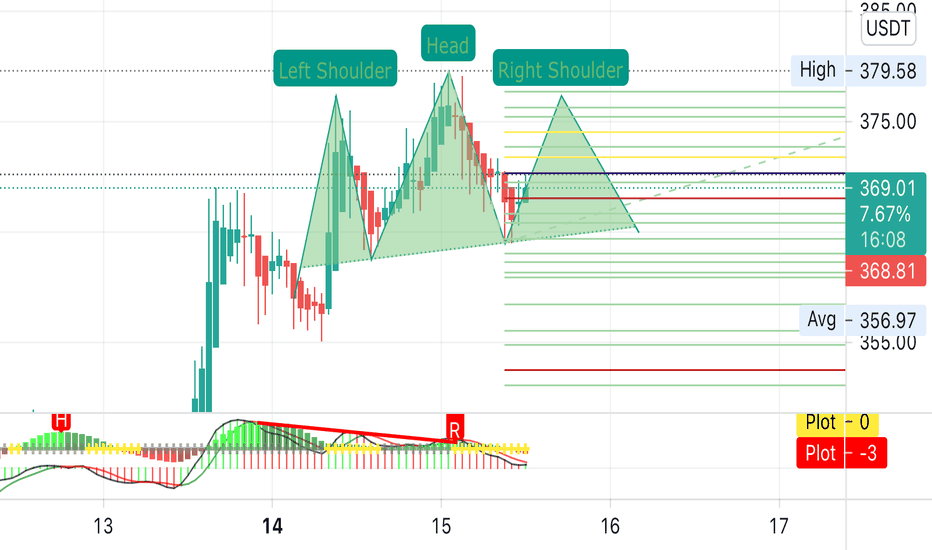Click the Head pattern label
Image resolution: width=932 pixels, height=550 pixels.
[x=448, y=43]
